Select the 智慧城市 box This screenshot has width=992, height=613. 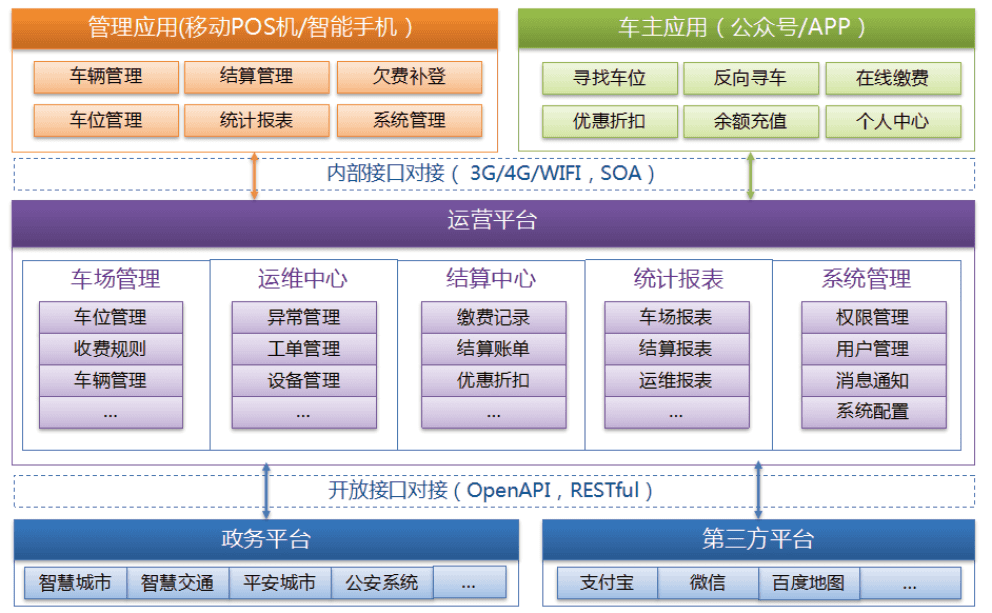coord(76,583)
